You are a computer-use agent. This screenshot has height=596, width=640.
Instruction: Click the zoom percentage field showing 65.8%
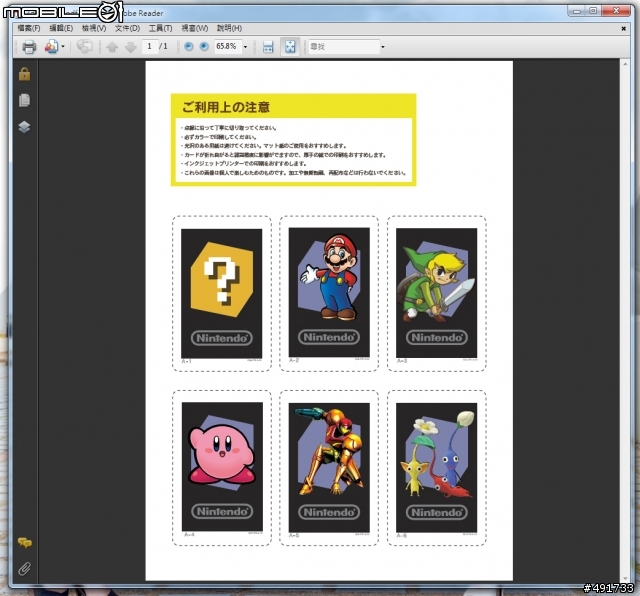click(x=227, y=47)
